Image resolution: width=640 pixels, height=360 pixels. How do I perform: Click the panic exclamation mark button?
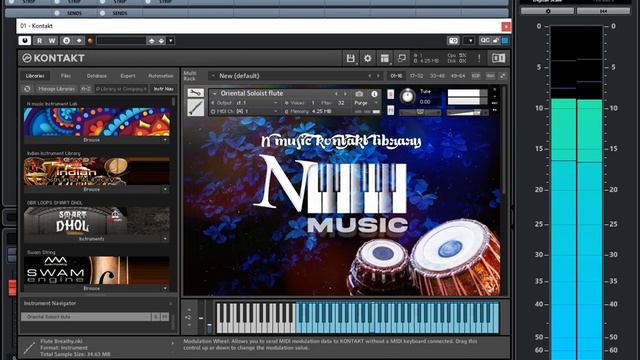(479, 58)
